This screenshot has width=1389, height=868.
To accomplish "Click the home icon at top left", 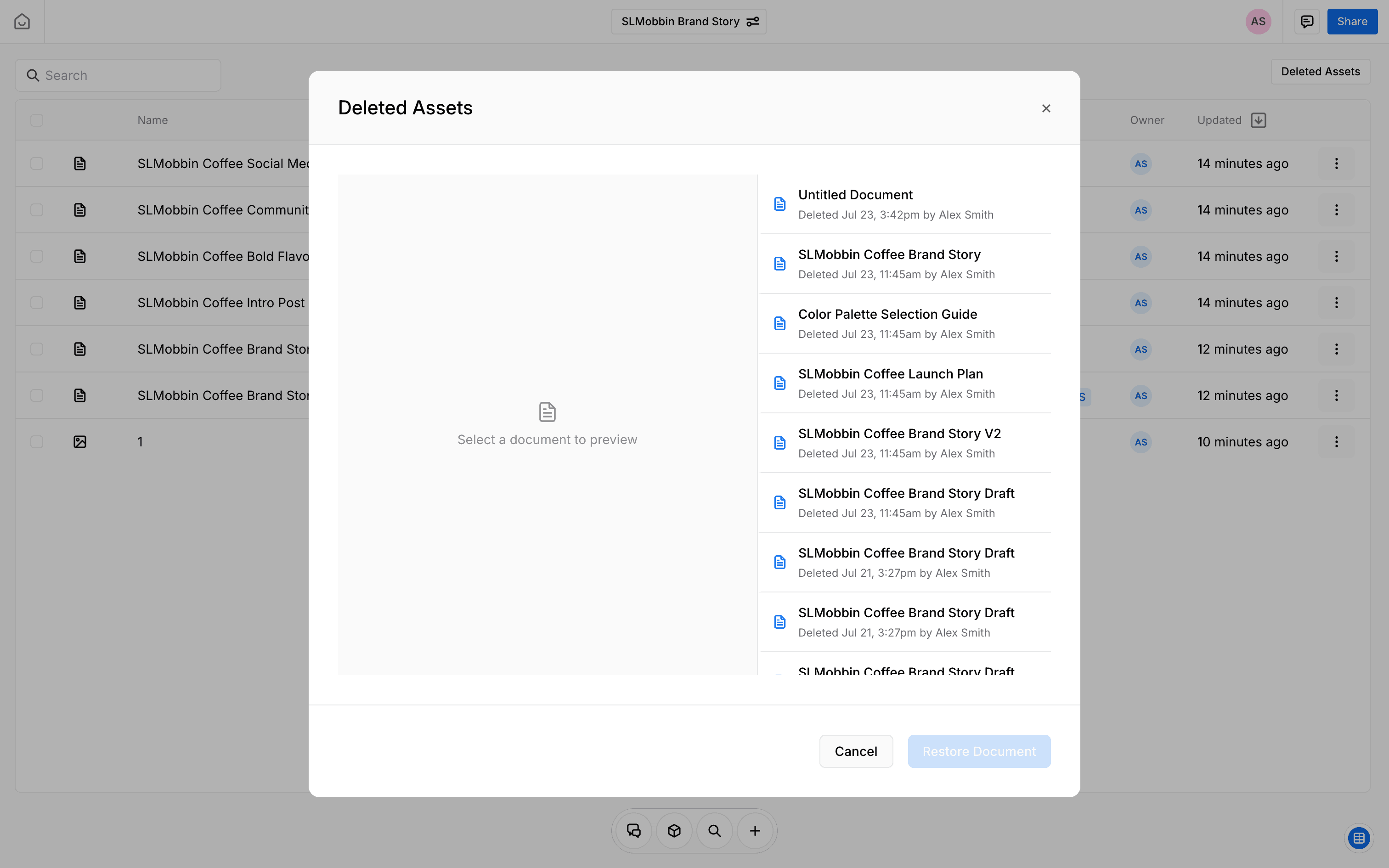I will pyautogui.click(x=22, y=22).
